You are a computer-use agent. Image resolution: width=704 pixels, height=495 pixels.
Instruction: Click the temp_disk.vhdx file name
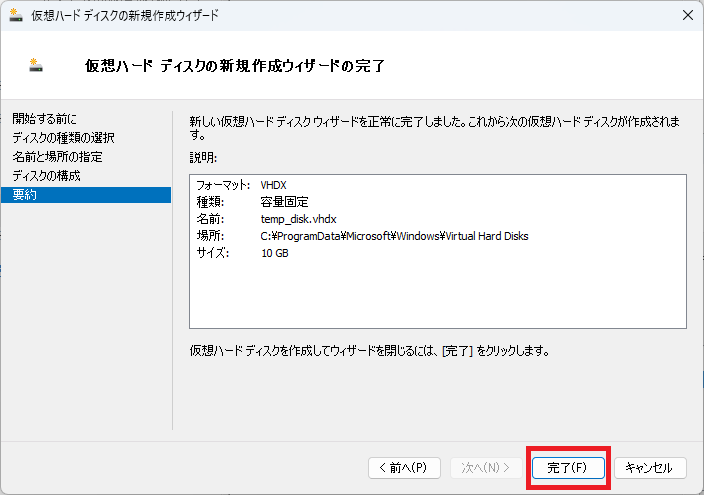click(x=299, y=219)
